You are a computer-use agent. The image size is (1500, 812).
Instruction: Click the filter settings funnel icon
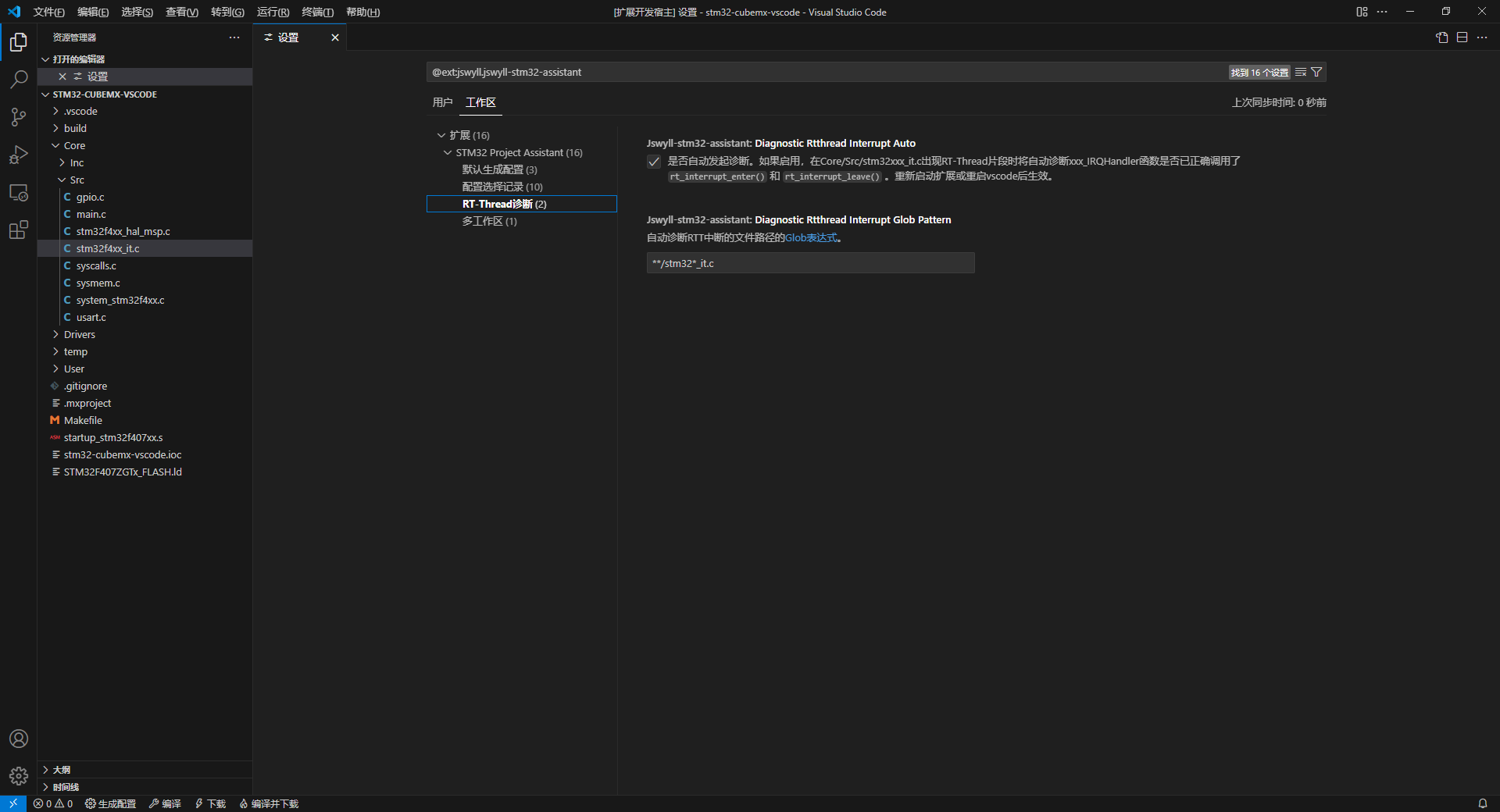1316,72
